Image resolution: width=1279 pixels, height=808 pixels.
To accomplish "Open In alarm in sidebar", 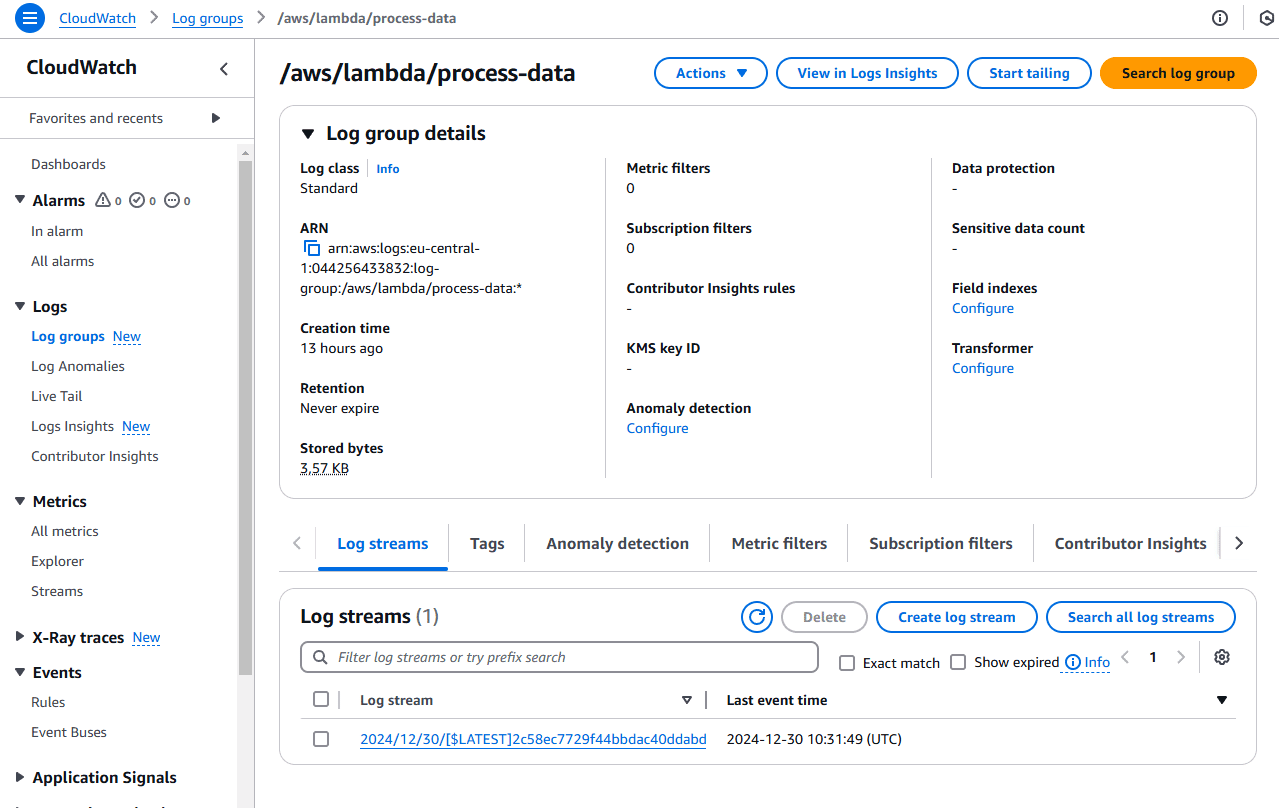I will (x=57, y=231).
